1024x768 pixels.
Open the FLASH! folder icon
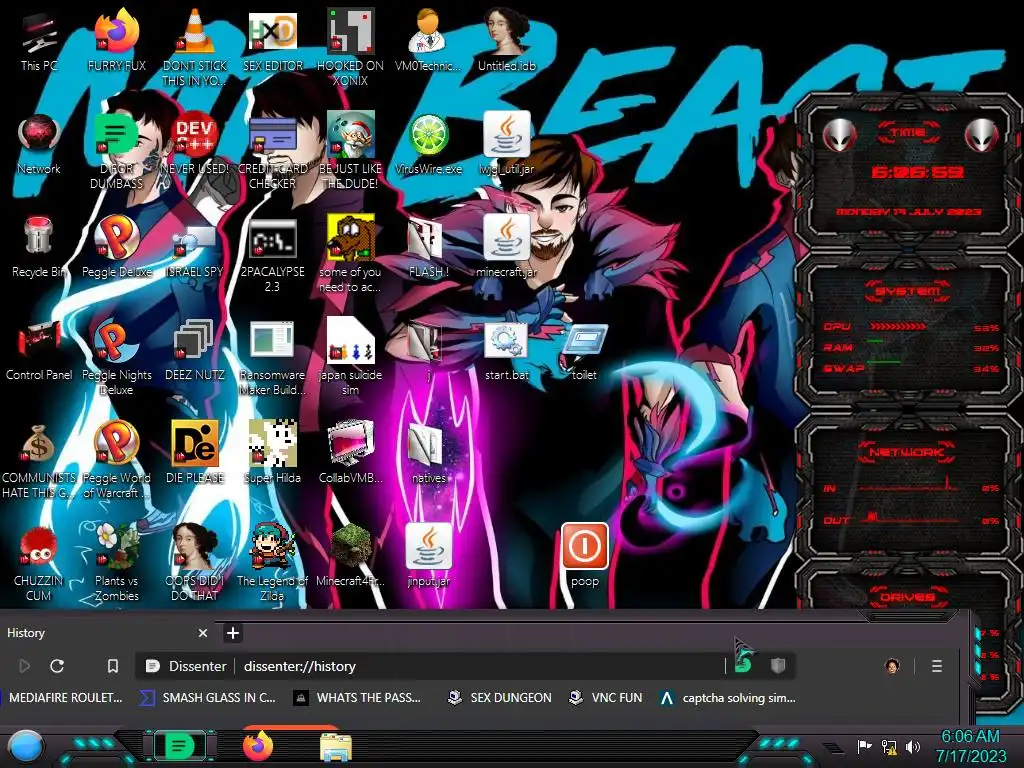[x=428, y=248]
